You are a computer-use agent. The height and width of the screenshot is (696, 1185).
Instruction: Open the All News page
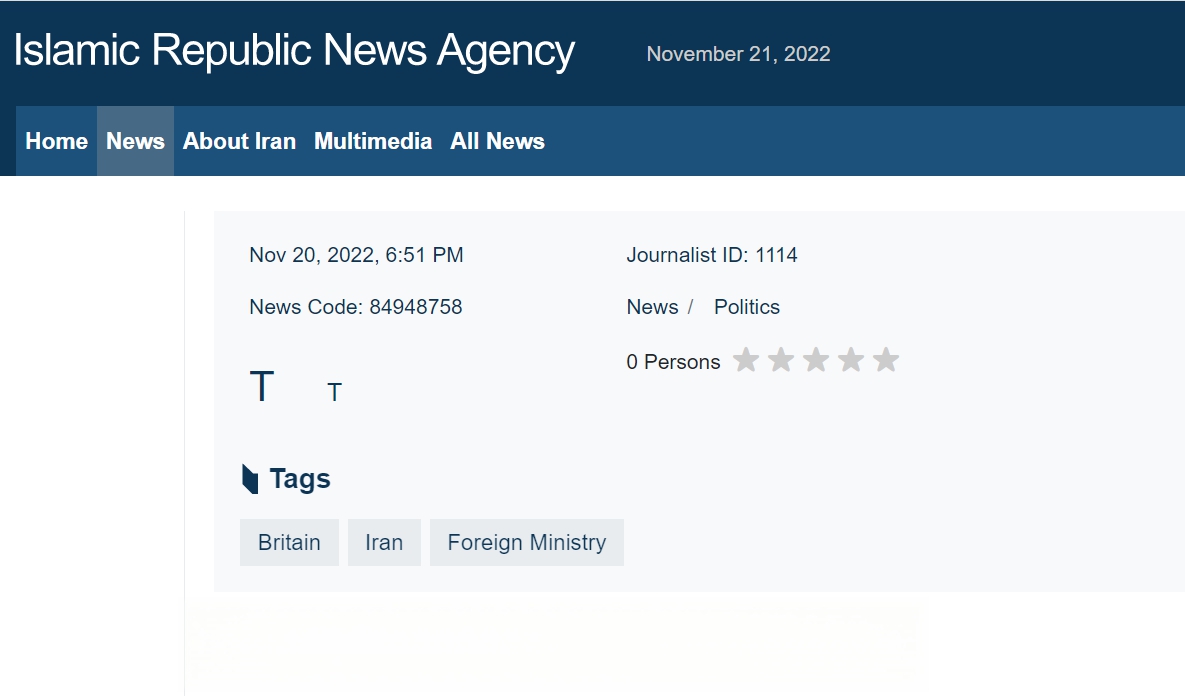pyautogui.click(x=497, y=141)
